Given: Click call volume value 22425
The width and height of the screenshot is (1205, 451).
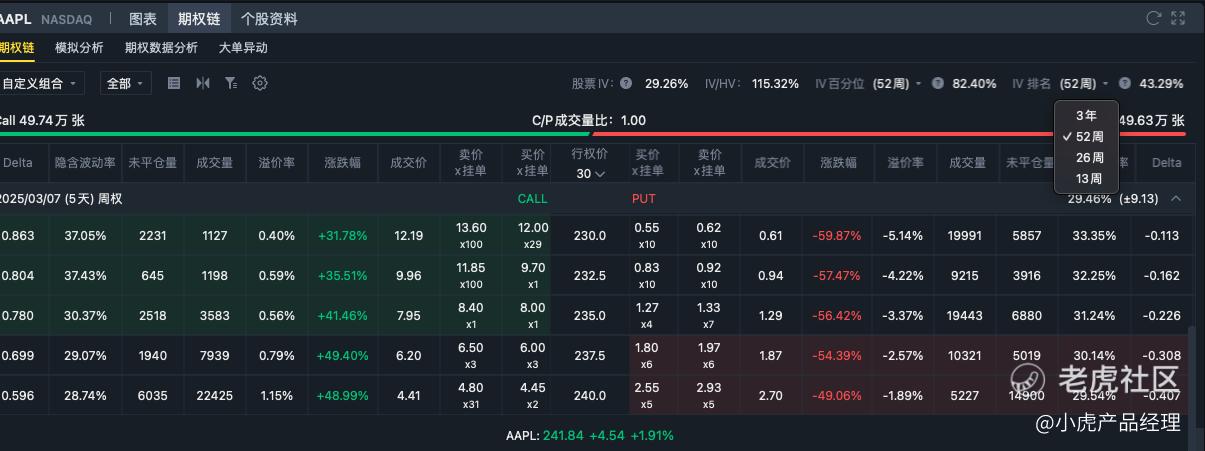Looking at the screenshot, I should (x=215, y=396).
